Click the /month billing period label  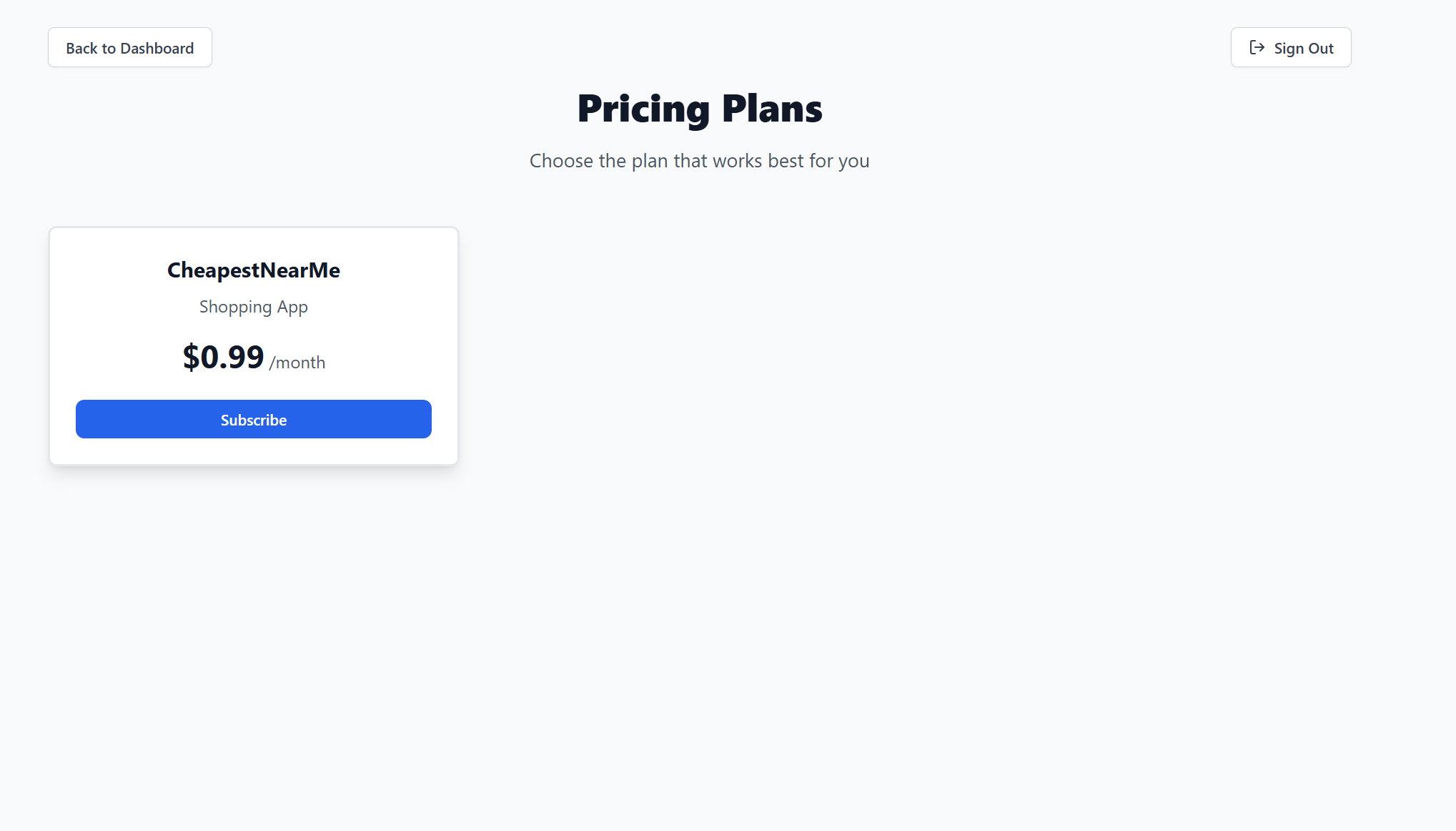(297, 363)
